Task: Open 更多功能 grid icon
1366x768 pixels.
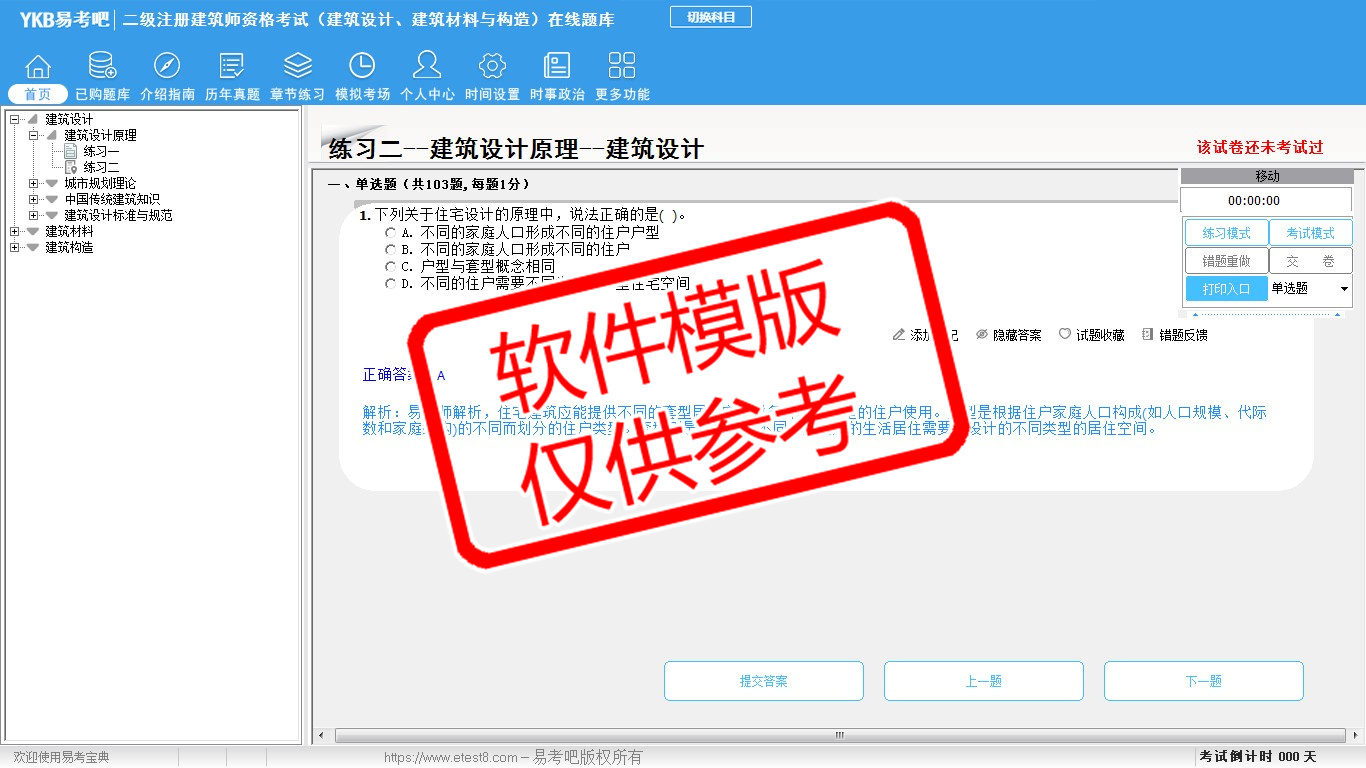Action: 622,66
